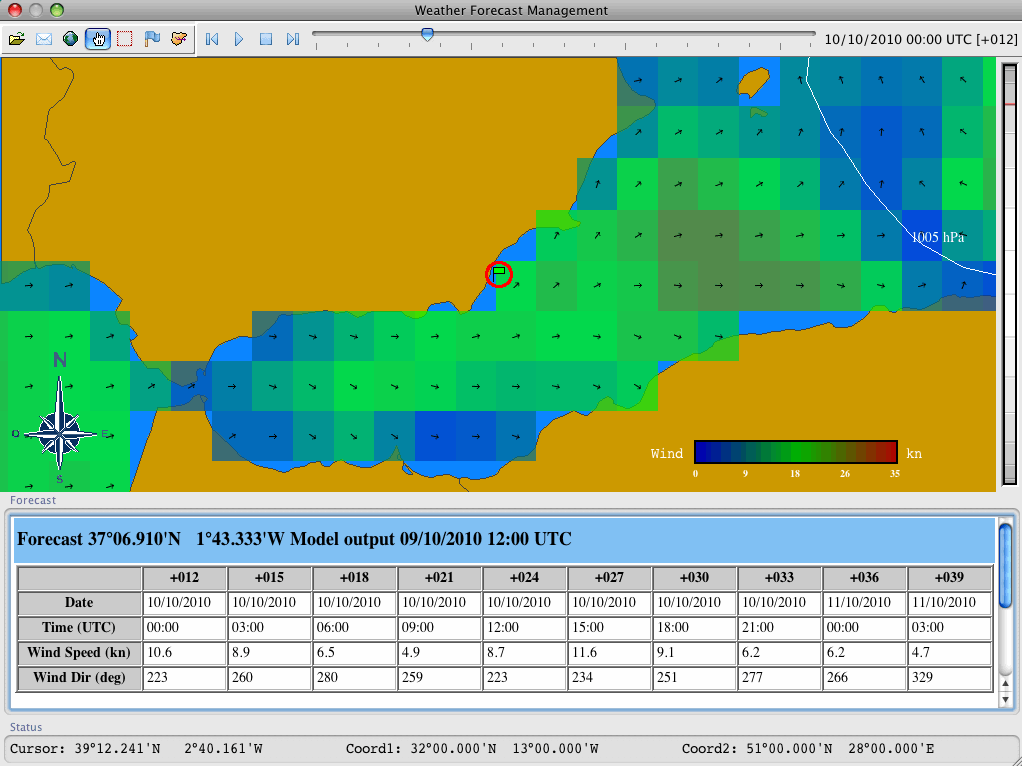Screen dimensions: 1022x766
Task: Open a forecast file with the folder icon
Action: tap(17, 39)
